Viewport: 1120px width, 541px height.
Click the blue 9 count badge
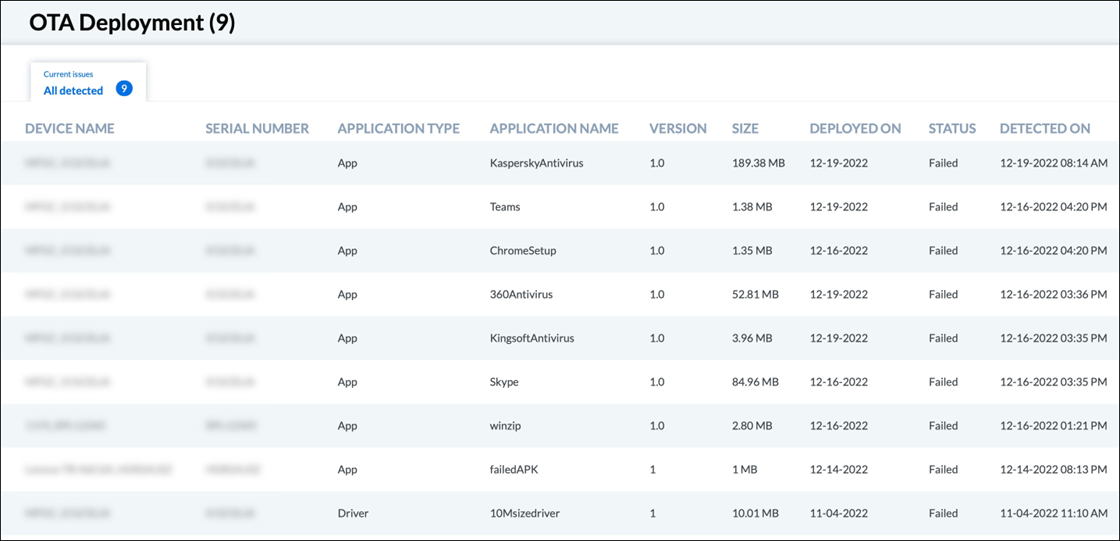[x=124, y=89]
